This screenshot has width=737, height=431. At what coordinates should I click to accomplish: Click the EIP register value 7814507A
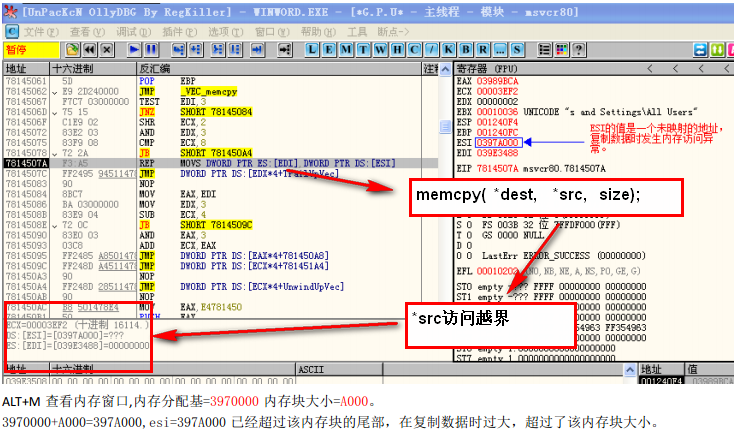click(498, 168)
